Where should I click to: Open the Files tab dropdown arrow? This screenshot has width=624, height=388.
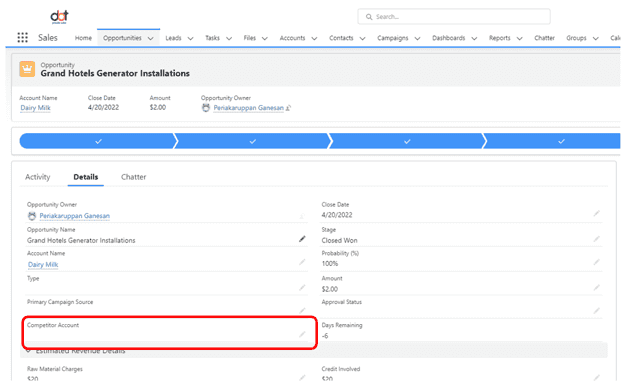(265, 39)
